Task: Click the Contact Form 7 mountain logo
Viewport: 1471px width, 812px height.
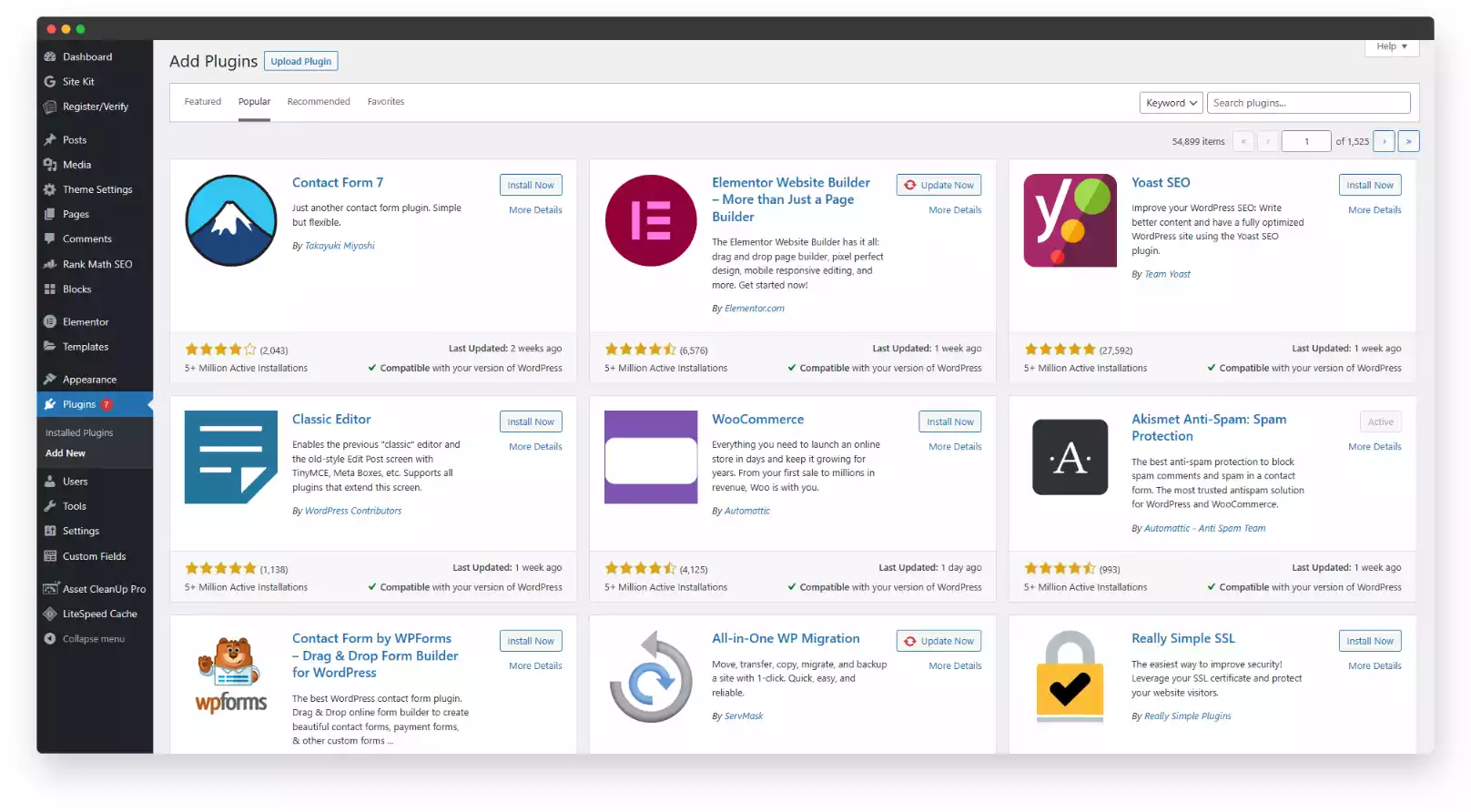Action: (x=231, y=220)
